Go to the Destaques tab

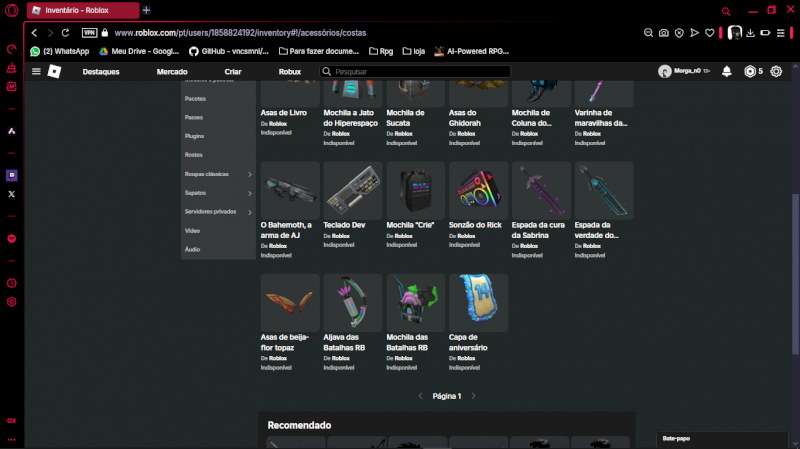[101, 72]
